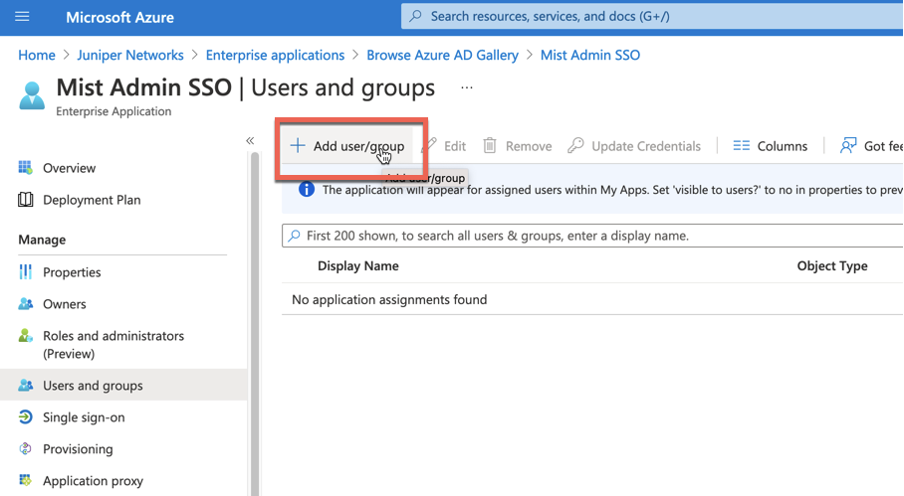Click the Add user/group button
The image size is (904, 496).
pos(348,146)
